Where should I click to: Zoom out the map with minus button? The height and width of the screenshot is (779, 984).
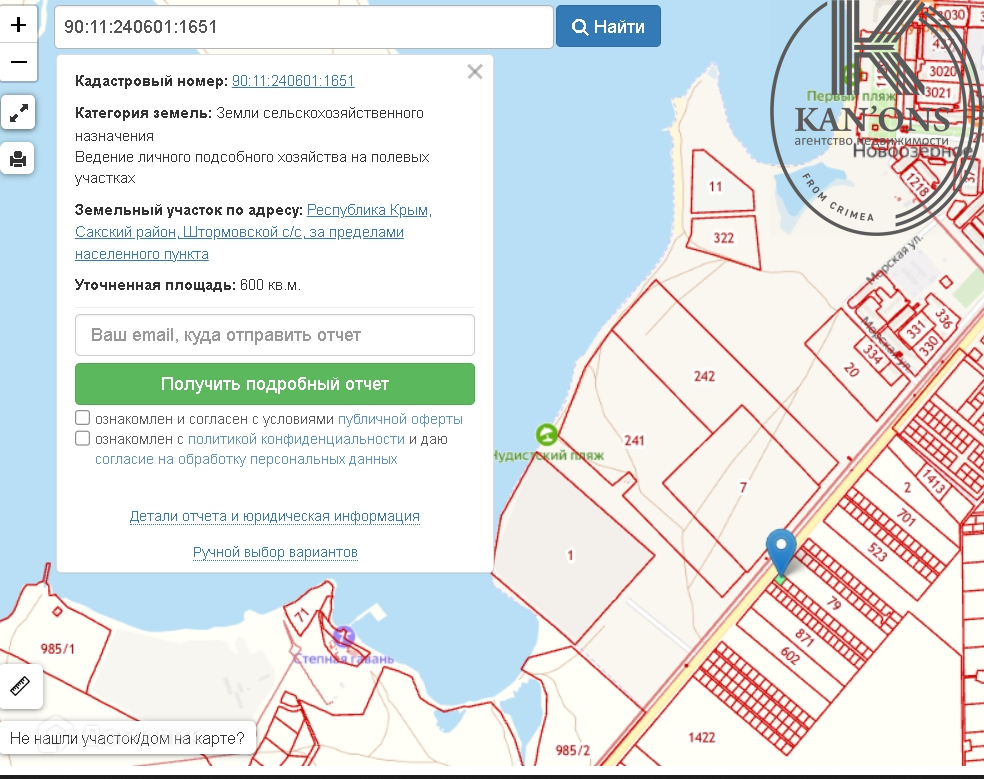pos(18,62)
